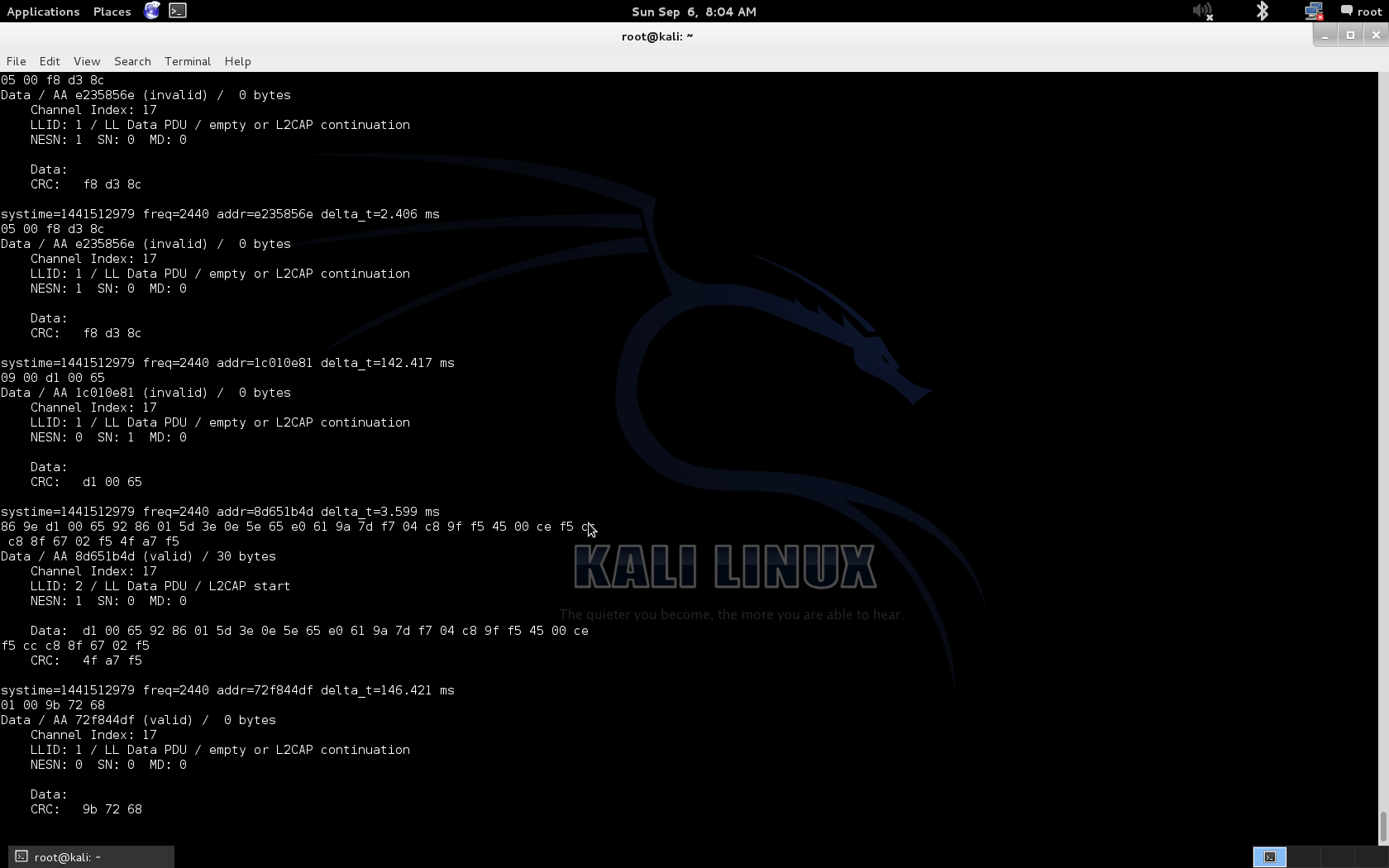
Task: Open the root user menu at top right
Action: pos(1368,11)
